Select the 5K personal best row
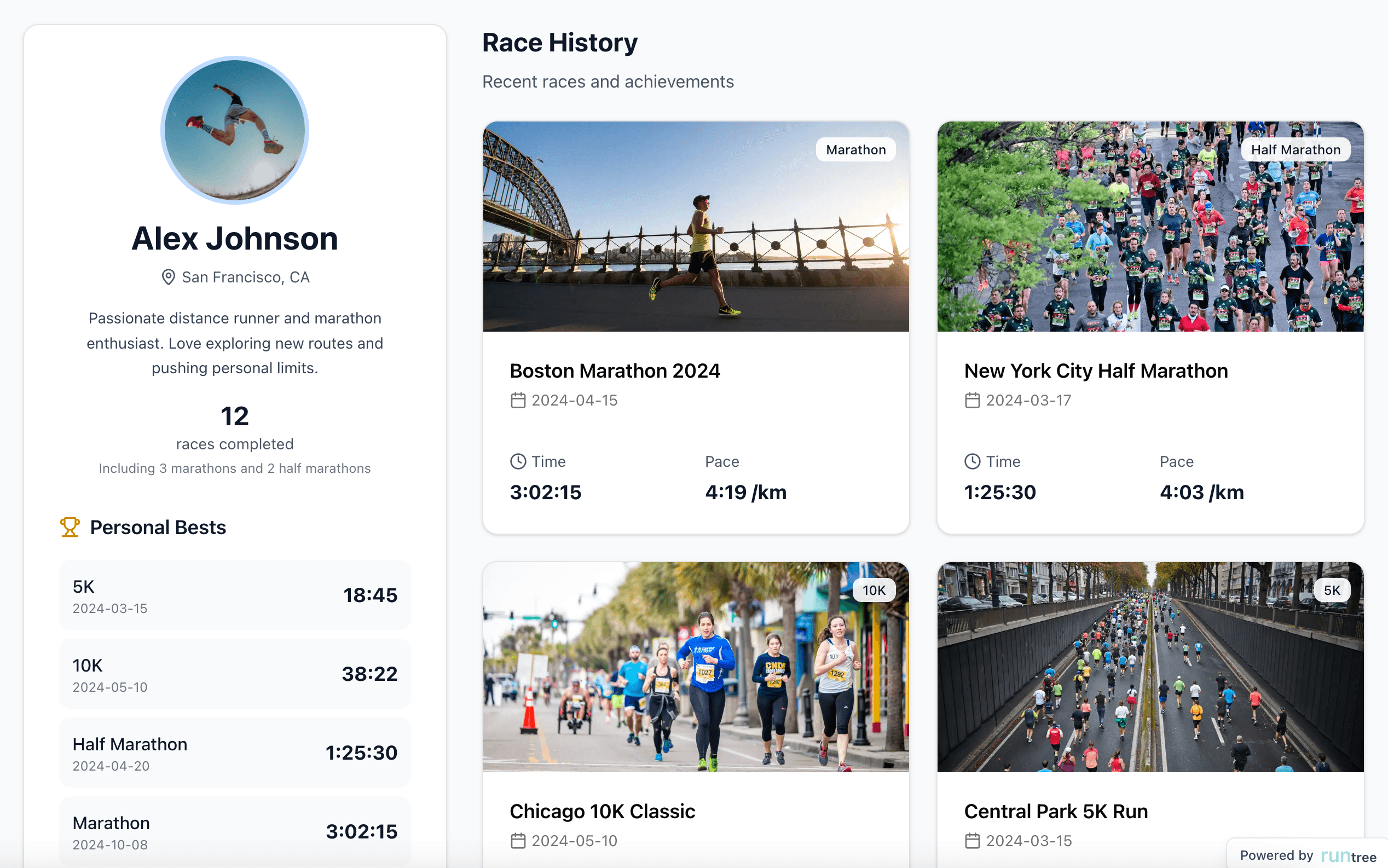The height and width of the screenshot is (868, 1388). click(234, 595)
